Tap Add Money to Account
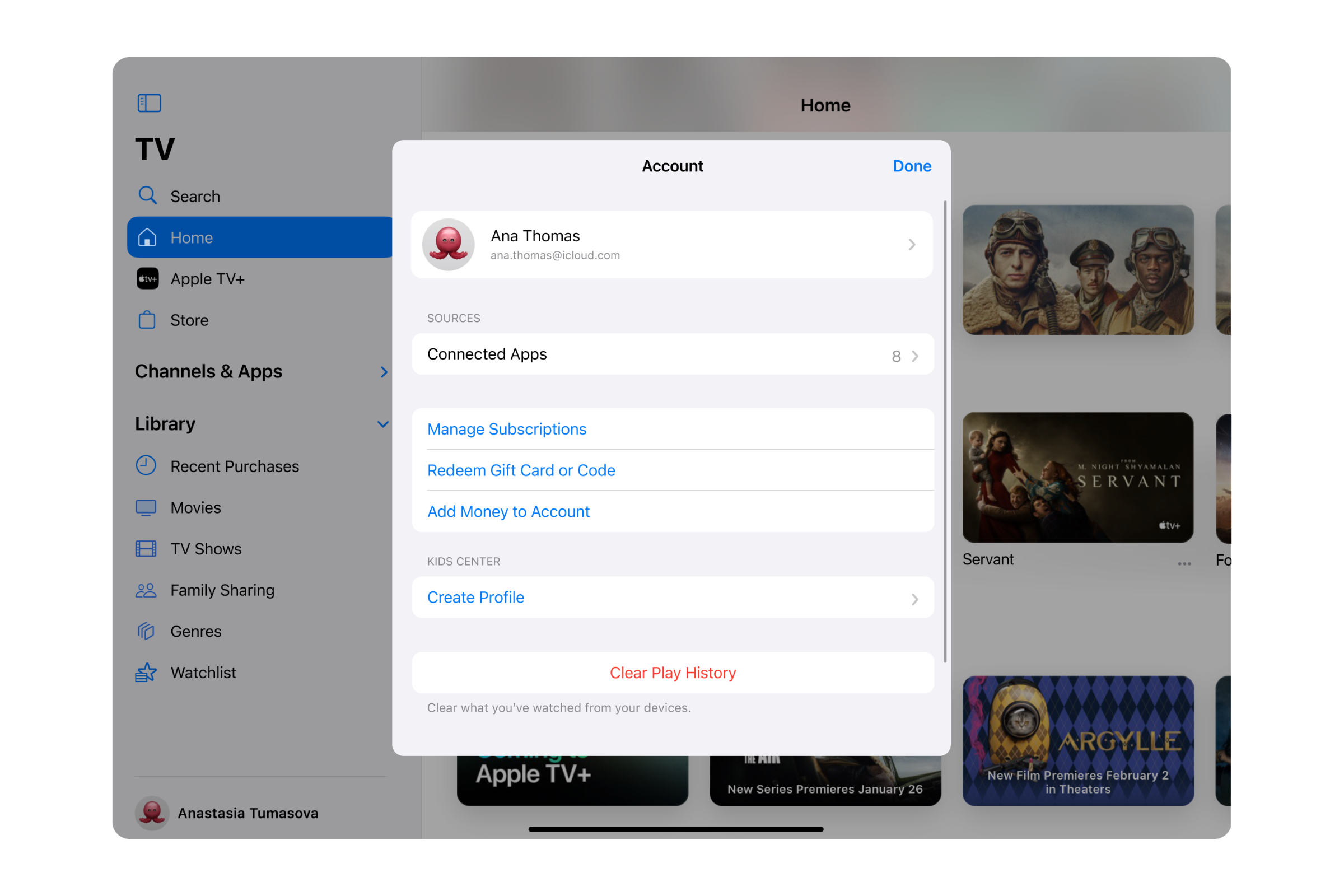This screenshot has height=896, width=1344. pos(673,511)
